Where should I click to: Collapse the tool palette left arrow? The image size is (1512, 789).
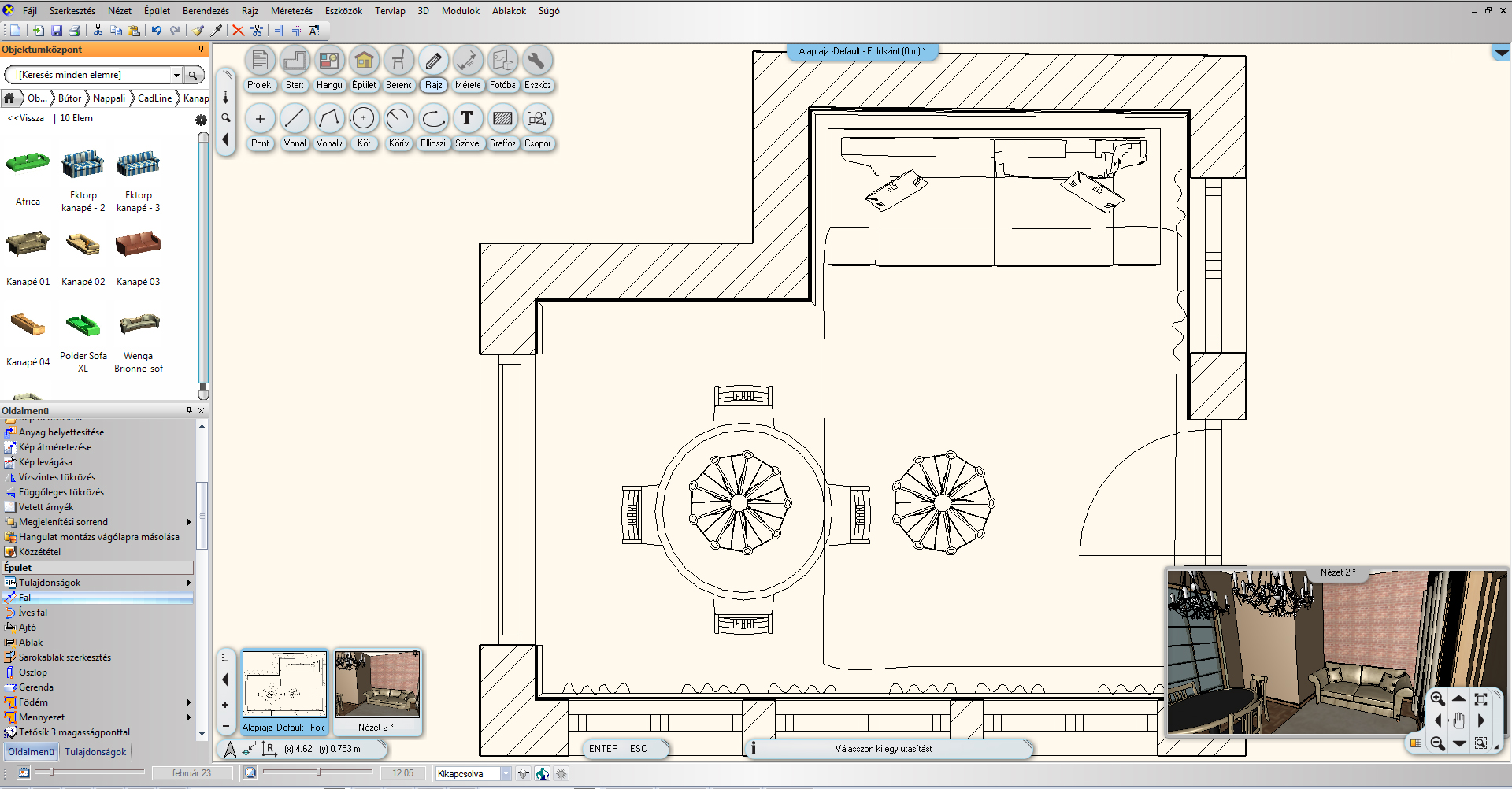tap(226, 139)
